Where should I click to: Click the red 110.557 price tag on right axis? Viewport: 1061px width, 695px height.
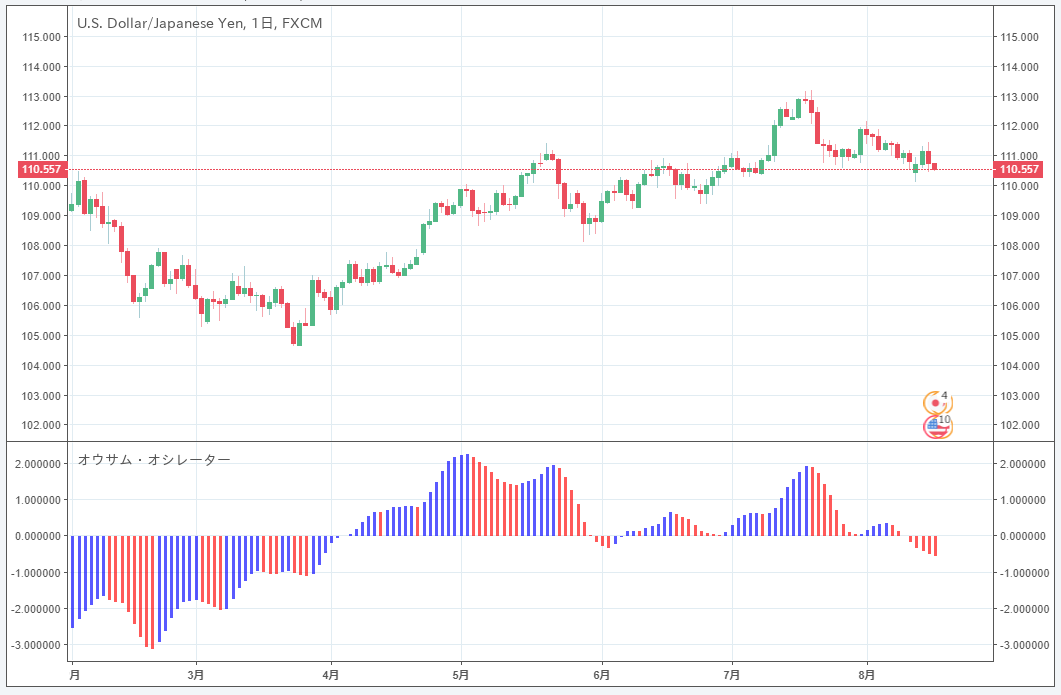[x=1018, y=169]
